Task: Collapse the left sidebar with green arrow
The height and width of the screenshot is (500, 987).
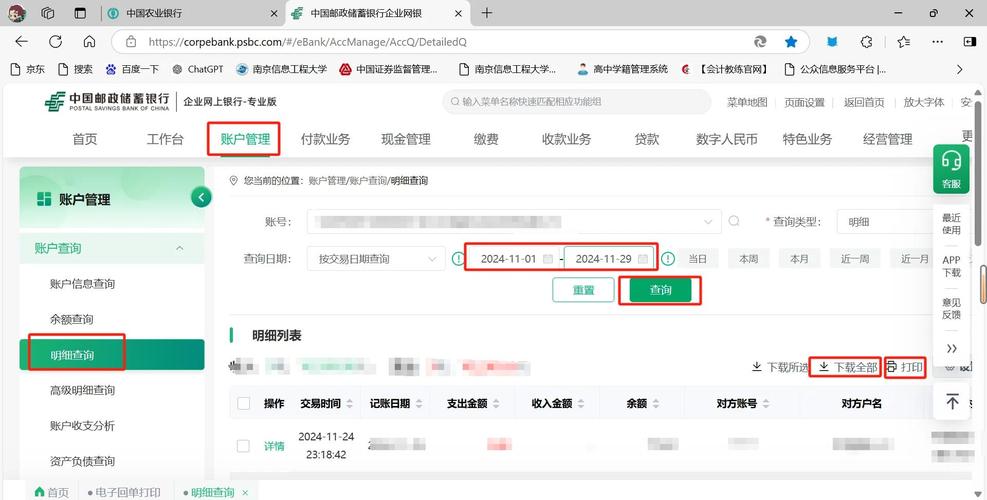Action: coord(202,197)
